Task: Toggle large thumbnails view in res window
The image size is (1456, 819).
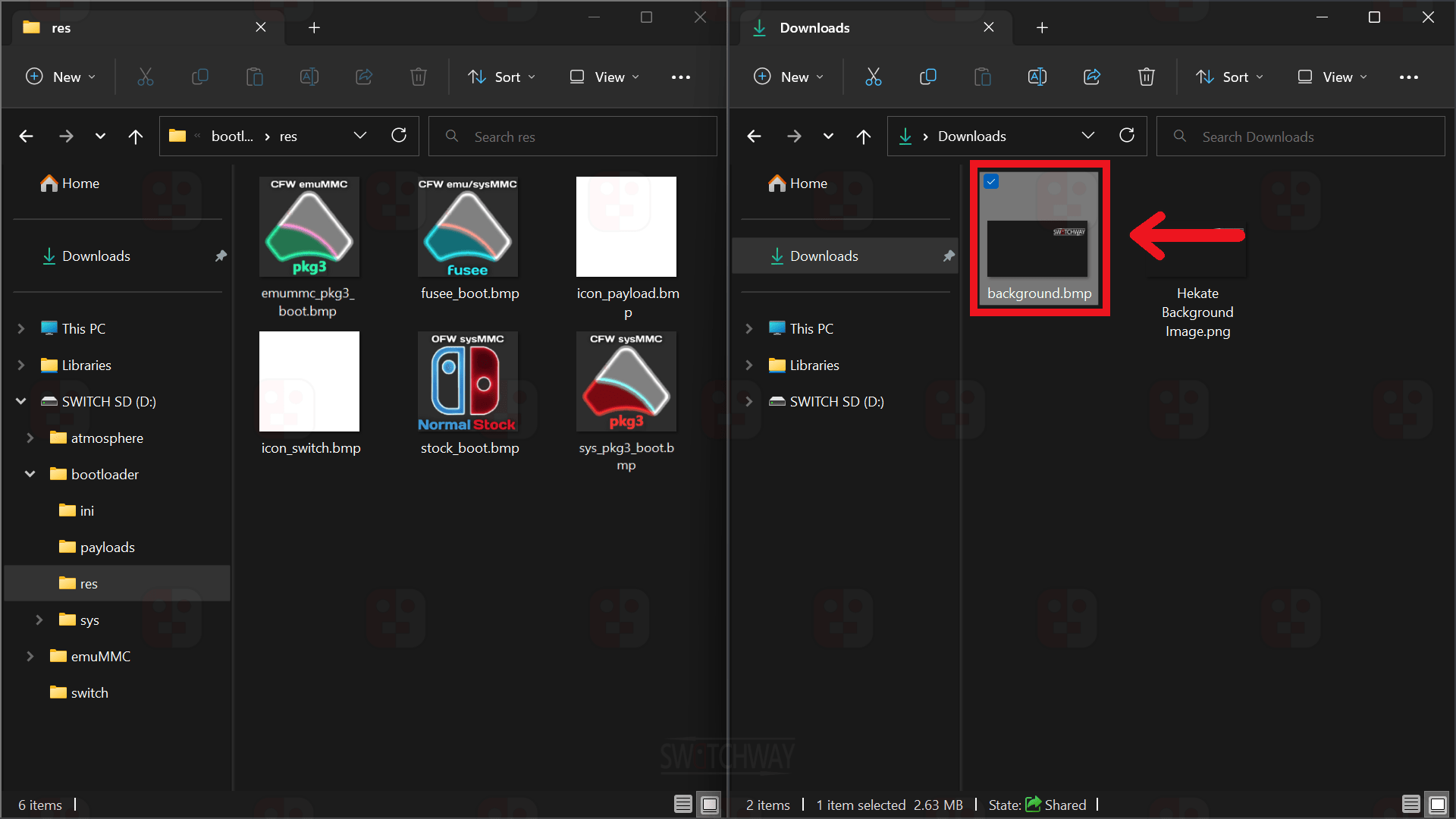Action: click(710, 804)
